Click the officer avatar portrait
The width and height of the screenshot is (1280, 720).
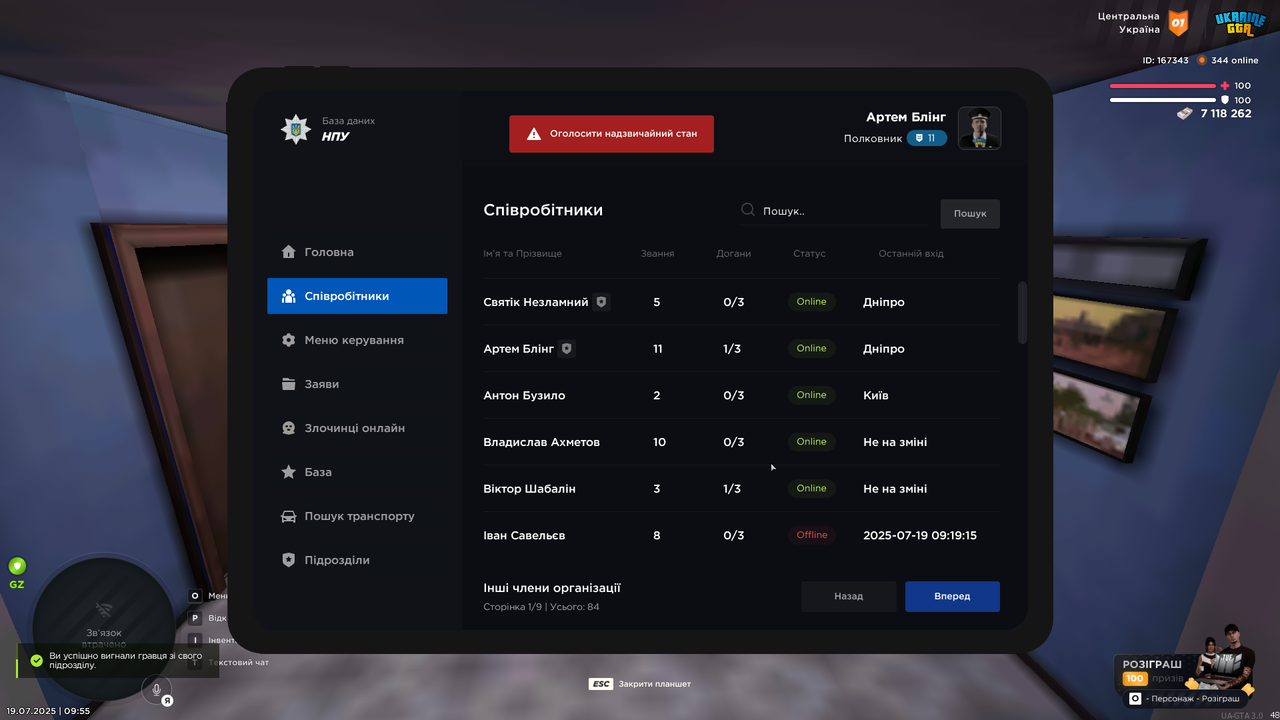(980, 128)
